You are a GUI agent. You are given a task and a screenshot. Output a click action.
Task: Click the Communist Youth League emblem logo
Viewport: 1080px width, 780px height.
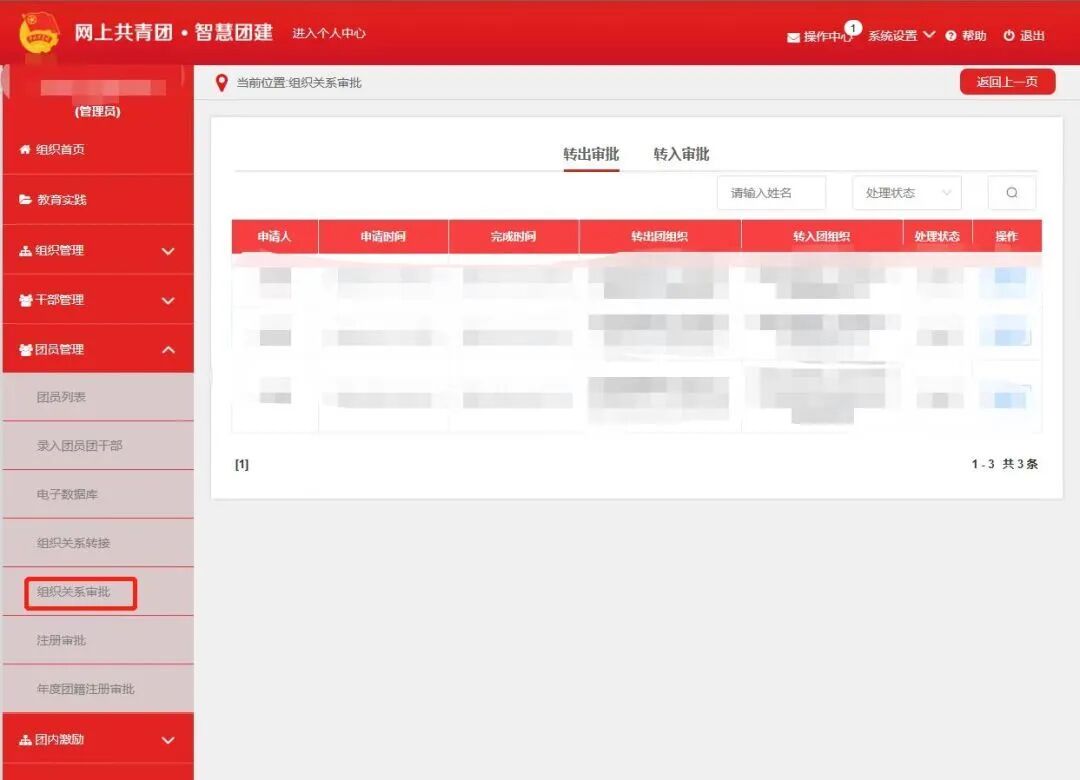point(39,33)
